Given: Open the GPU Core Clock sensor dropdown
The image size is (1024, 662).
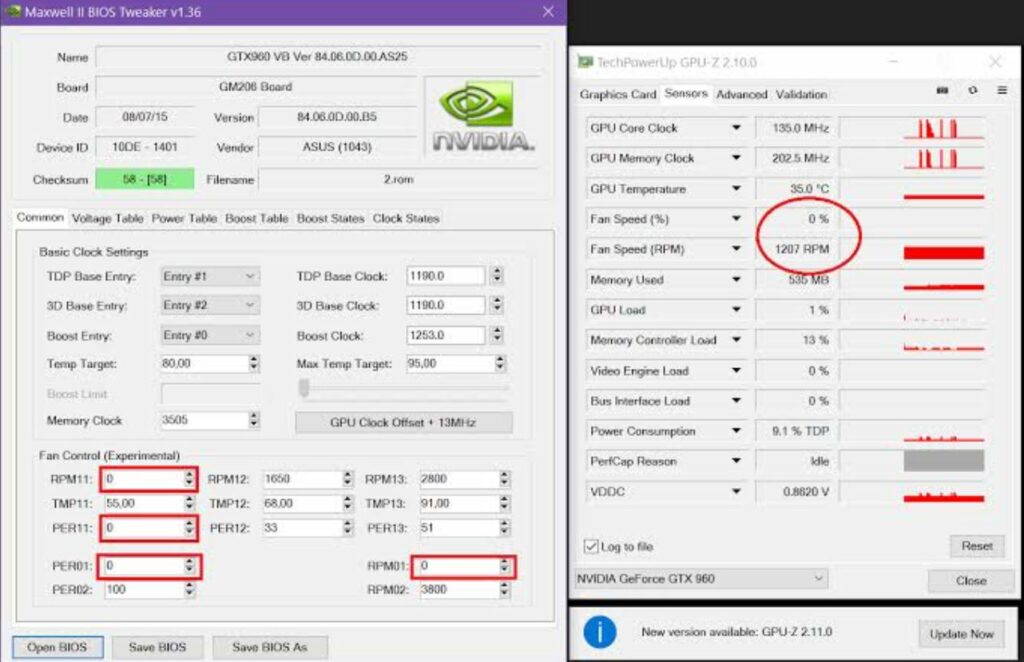Looking at the screenshot, I should click(736, 128).
